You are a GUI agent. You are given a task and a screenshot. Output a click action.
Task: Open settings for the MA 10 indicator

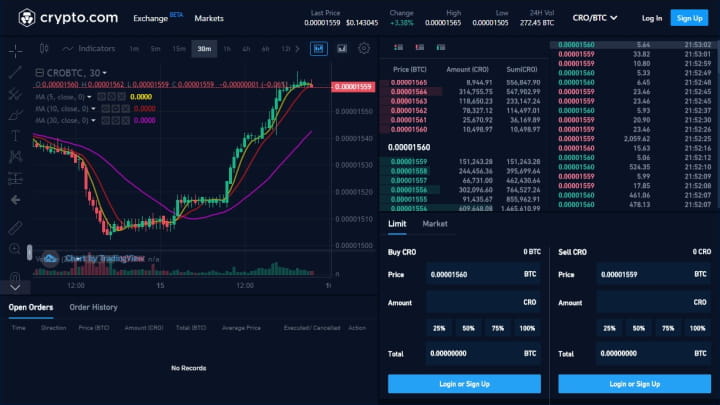click(116, 109)
